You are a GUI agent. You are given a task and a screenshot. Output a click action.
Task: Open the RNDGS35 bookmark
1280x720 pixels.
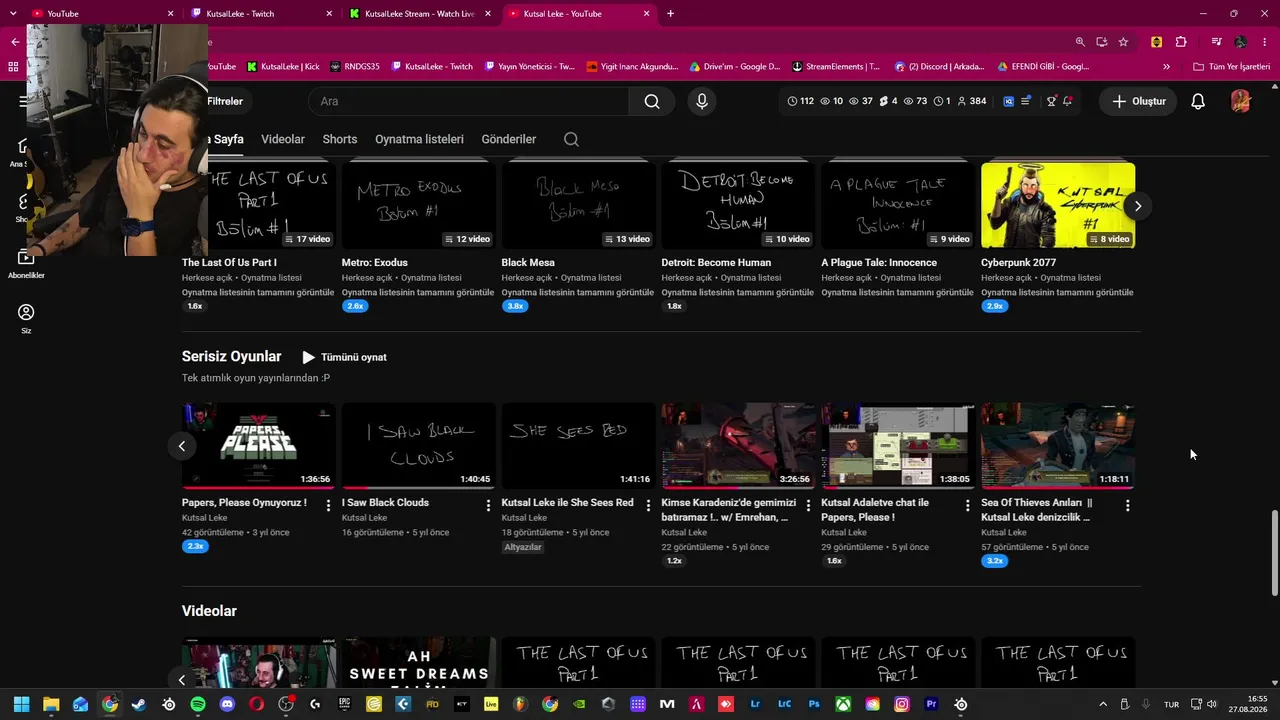355,67
